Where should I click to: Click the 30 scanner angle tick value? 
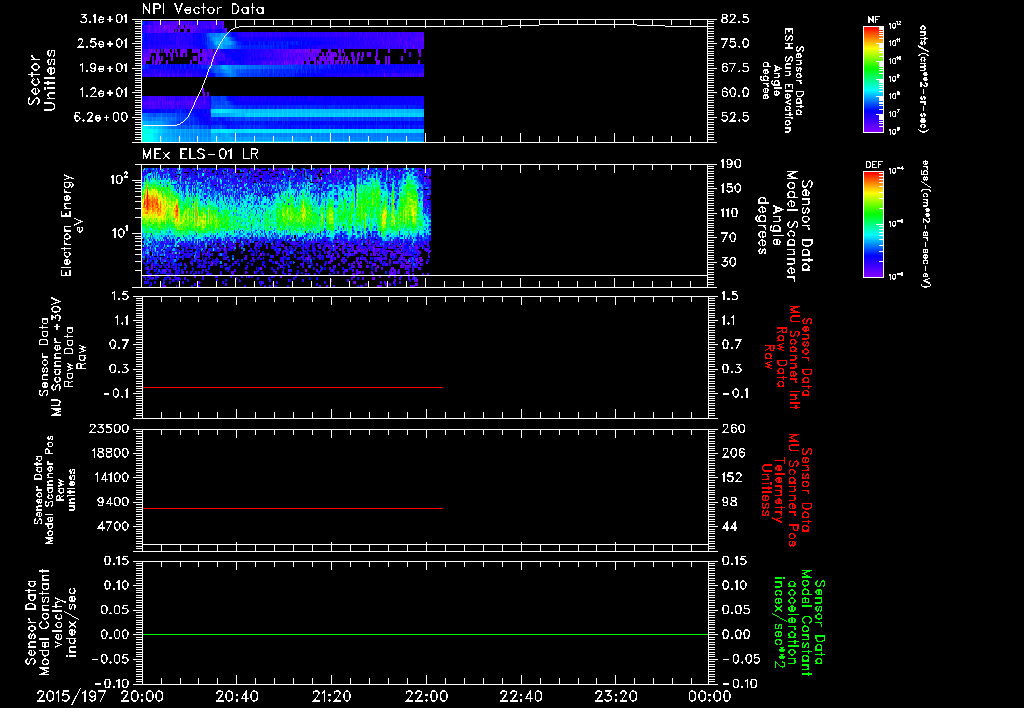coord(728,262)
